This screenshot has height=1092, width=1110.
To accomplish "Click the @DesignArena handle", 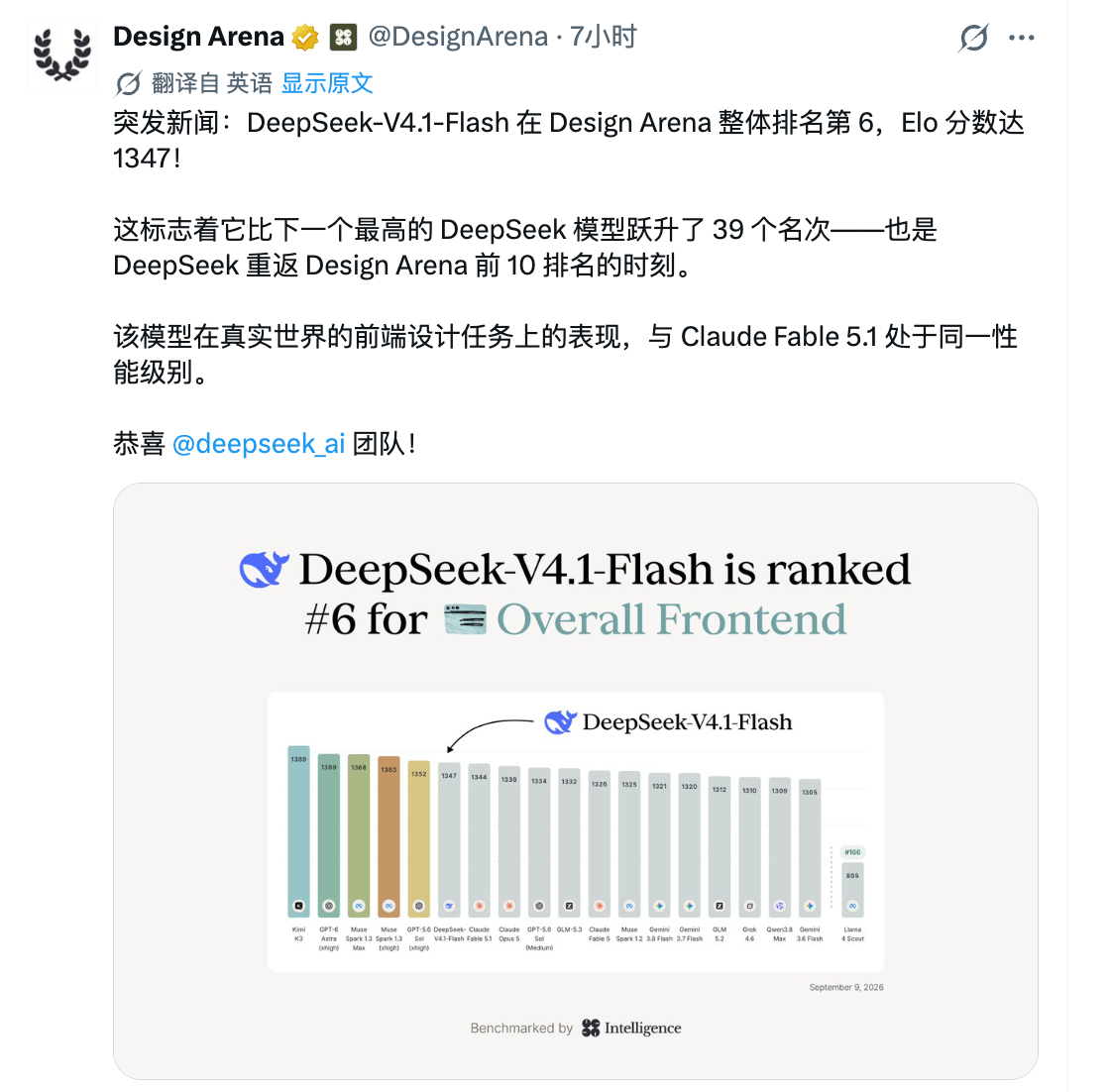I will (458, 37).
